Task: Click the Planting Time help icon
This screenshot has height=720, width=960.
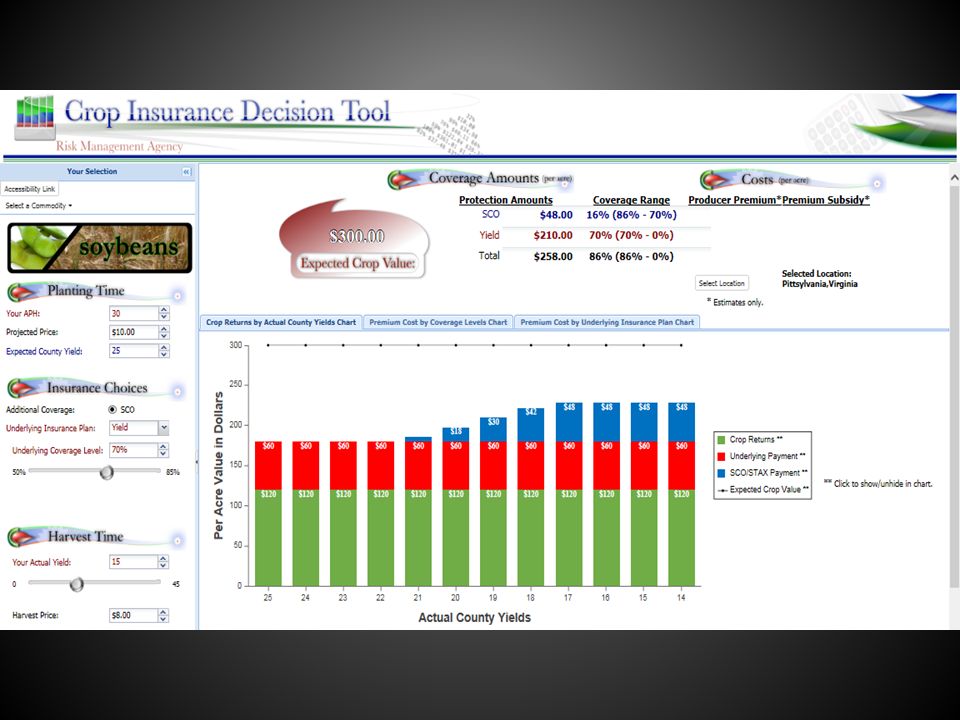Action: [178, 296]
